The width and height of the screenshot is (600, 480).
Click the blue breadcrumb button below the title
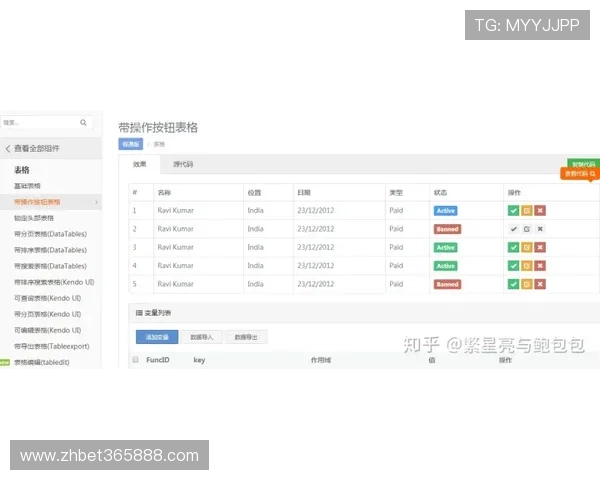point(130,144)
